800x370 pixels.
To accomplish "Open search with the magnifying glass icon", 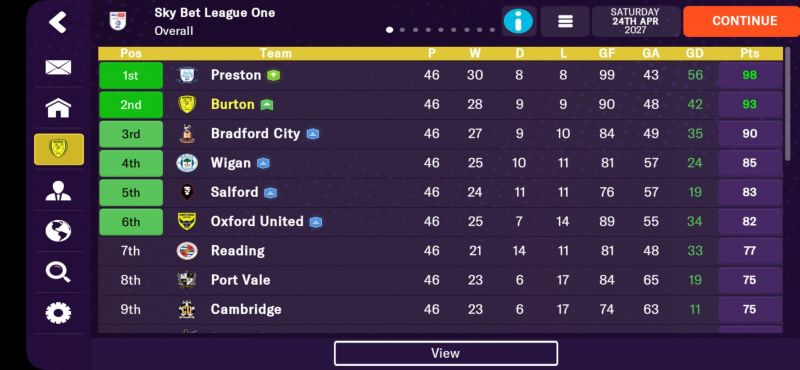I will click(58, 272).
